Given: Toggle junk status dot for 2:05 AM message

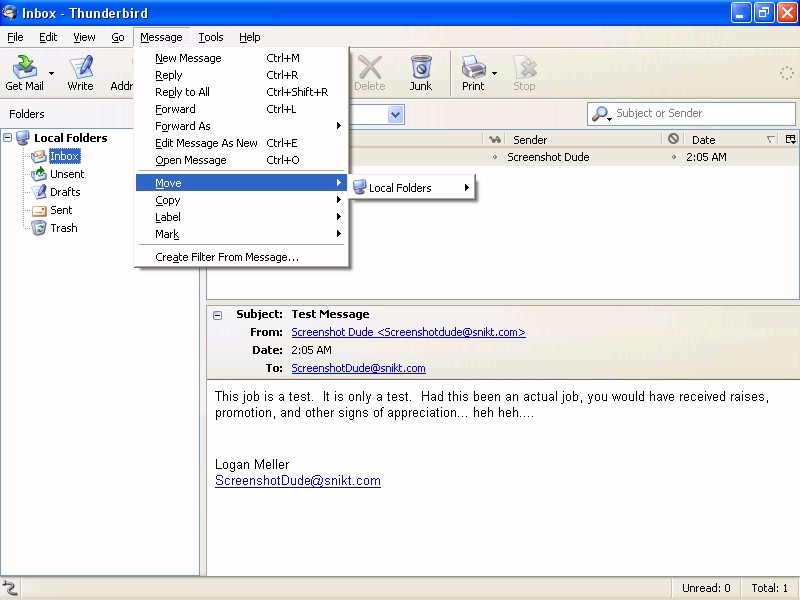Looking at the screenshot, I should tap(673, 158).
